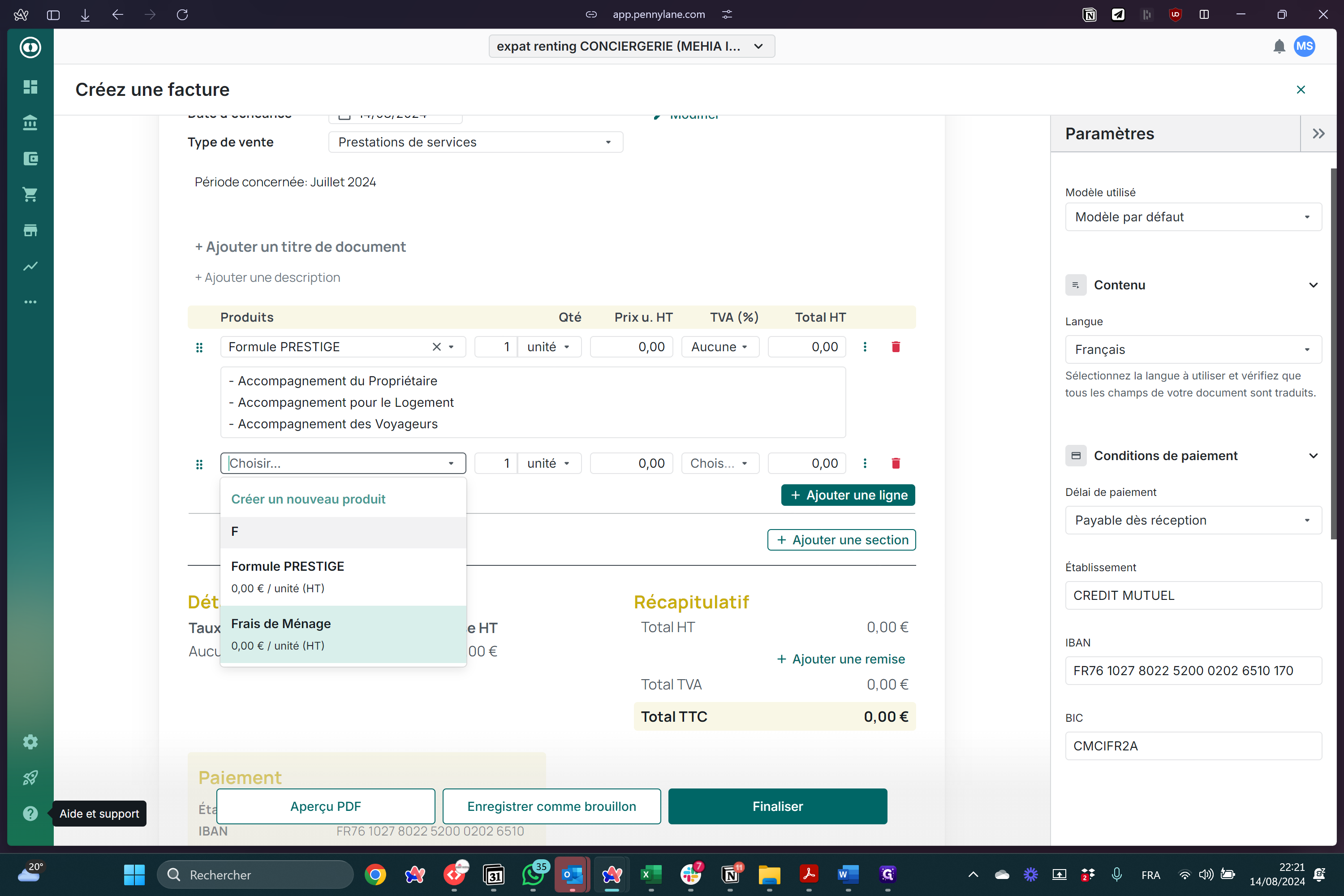Screen dimensions: 1344x896
Task: Click the Paramètres panel scrollbar
Action: pyautogui.click(x=1334, y=354)
